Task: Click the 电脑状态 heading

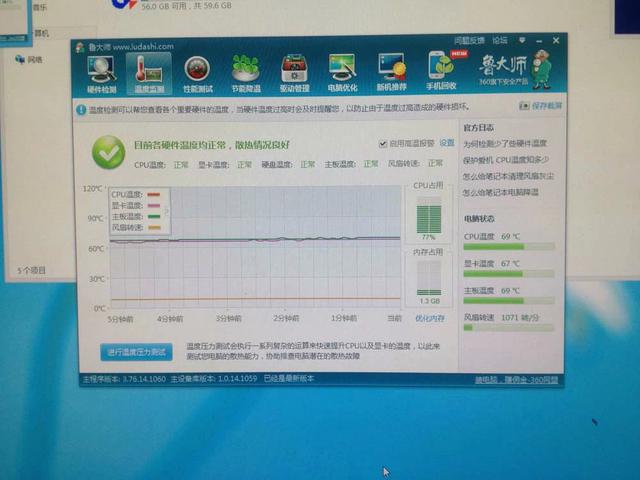Action: [x=479, y=219]
